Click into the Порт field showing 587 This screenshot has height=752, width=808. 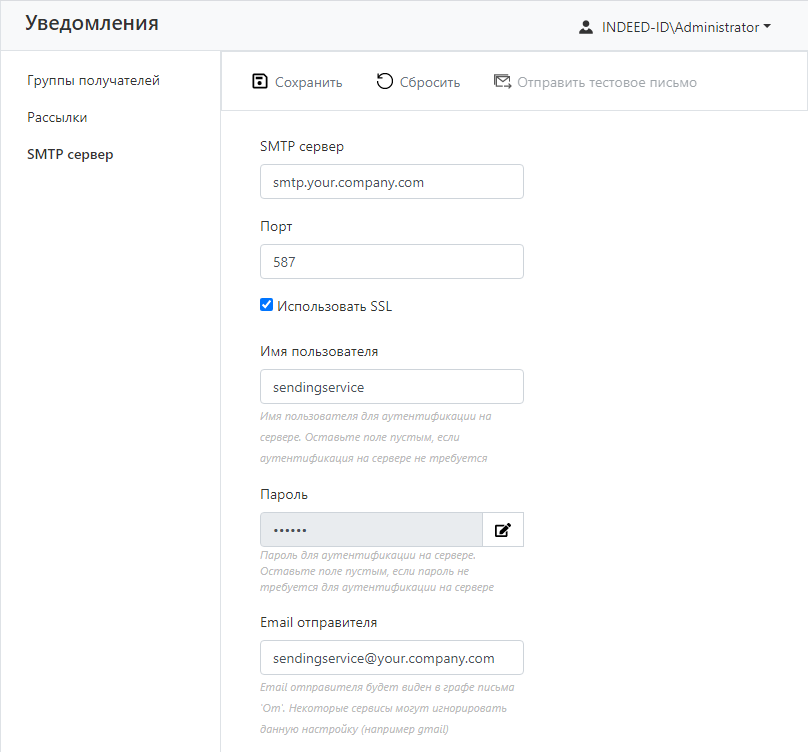pos(391,262)
